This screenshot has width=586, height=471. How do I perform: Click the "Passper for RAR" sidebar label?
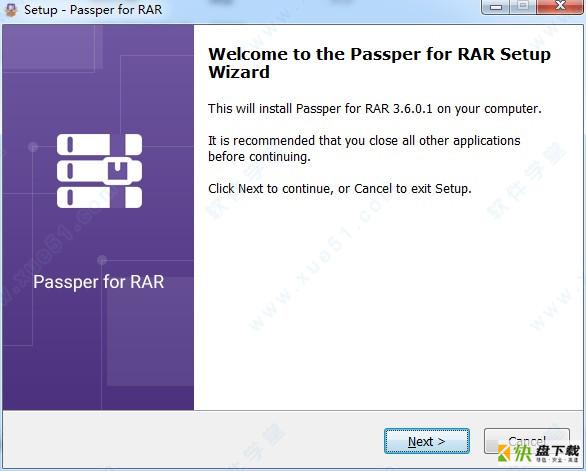point(99,282)
